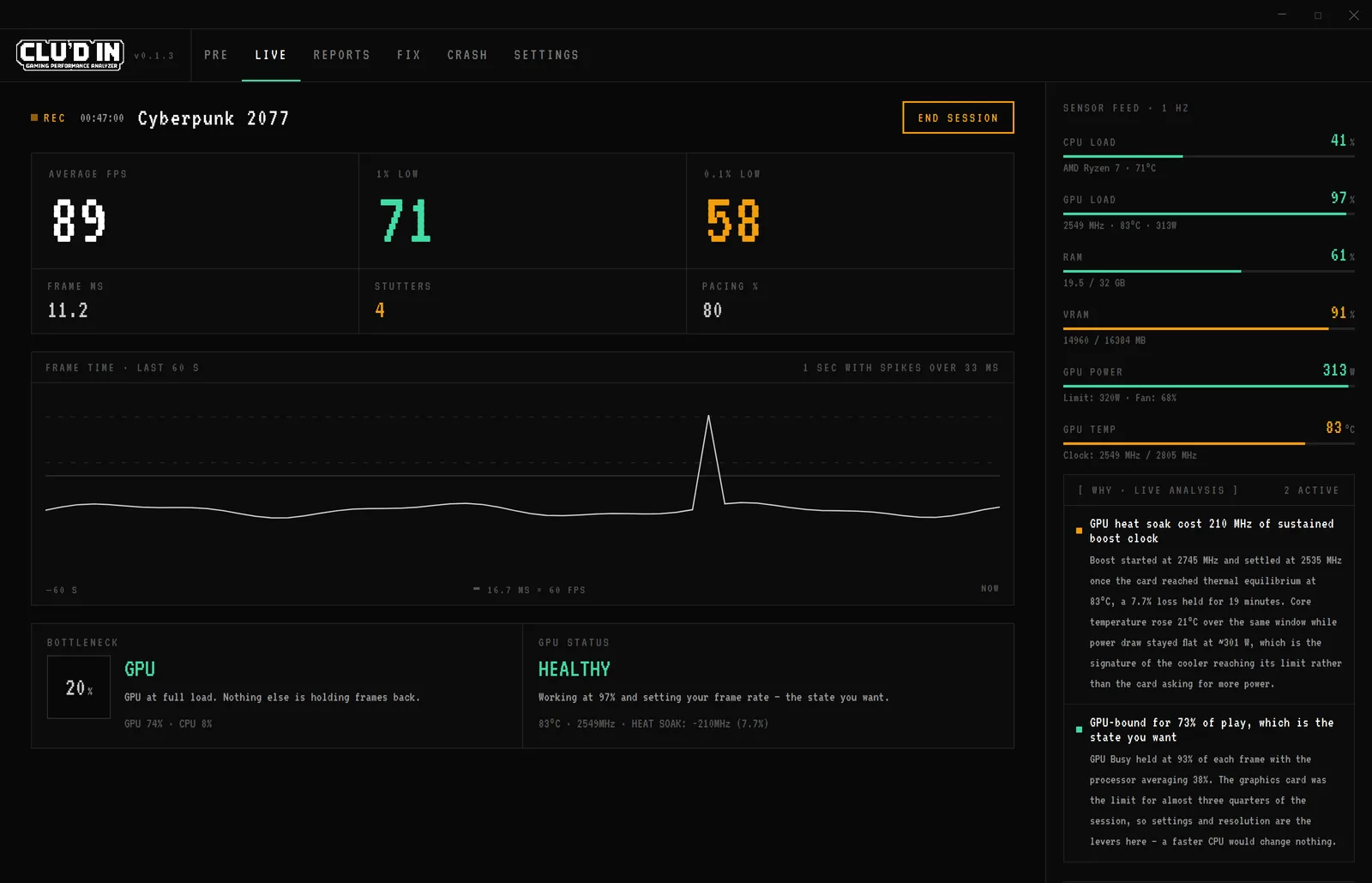Click the HEALTHY GPU status heading

point(575,669)
